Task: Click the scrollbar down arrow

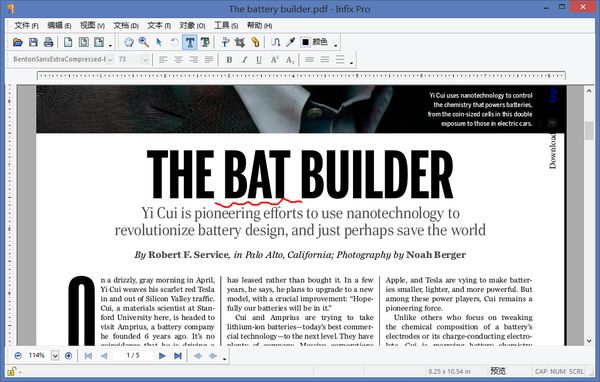Action: 589,341
